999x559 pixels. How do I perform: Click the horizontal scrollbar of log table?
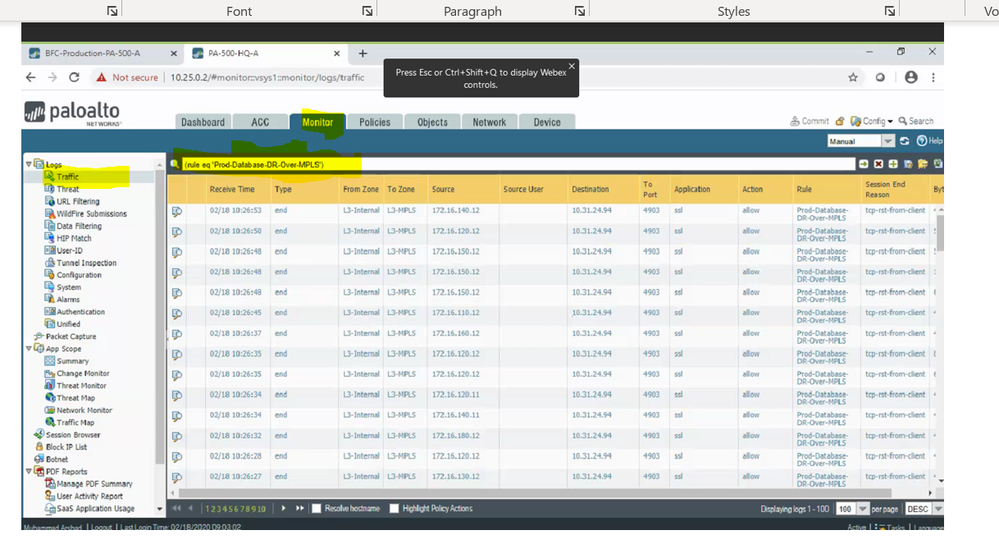[x=535, y=493]
